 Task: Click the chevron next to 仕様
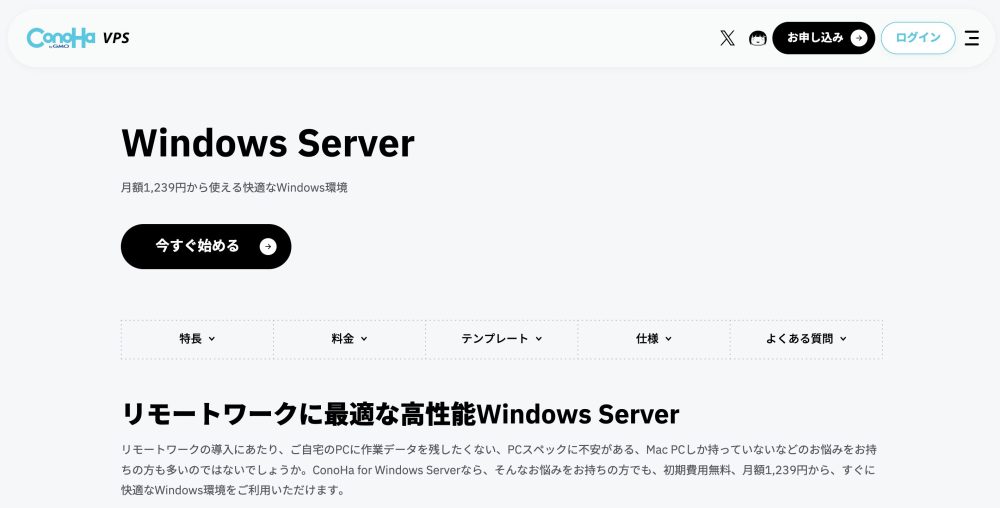[x=668, y=339]
